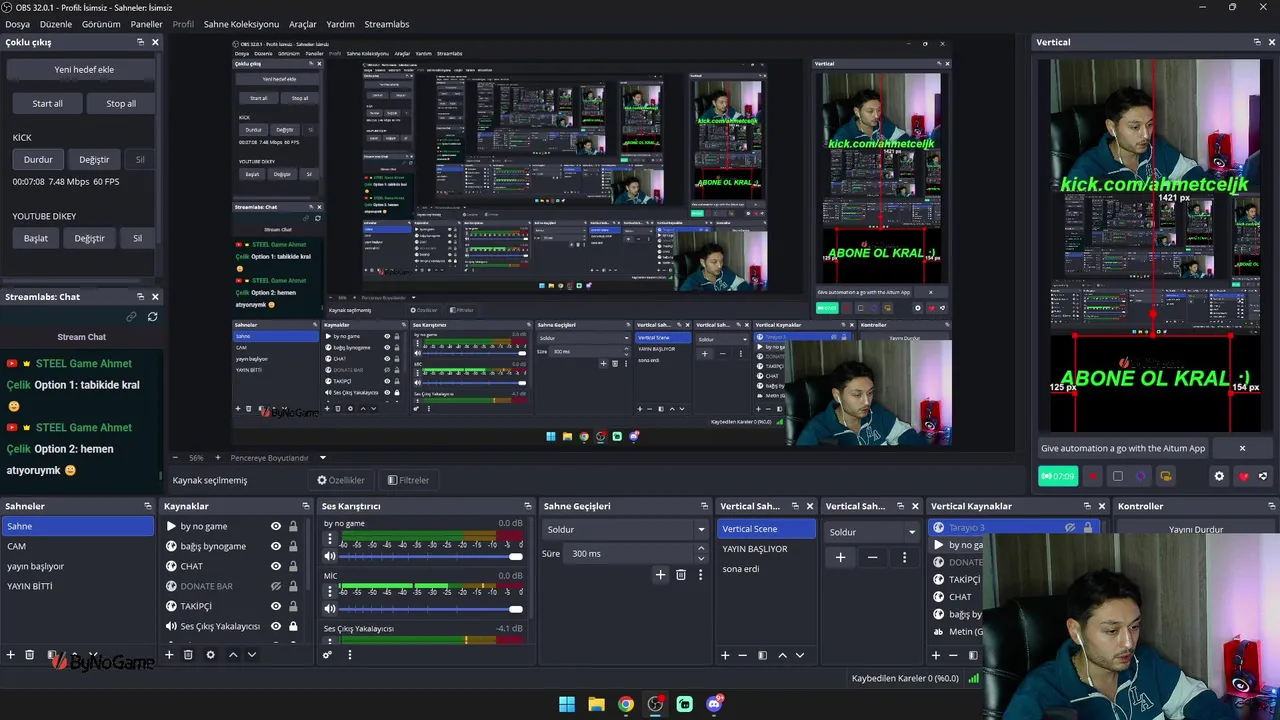Viewport: 1280px width, 720px height.
Task: Move source down in Kaynaklar toolbar
Action: tap(252, 655)
